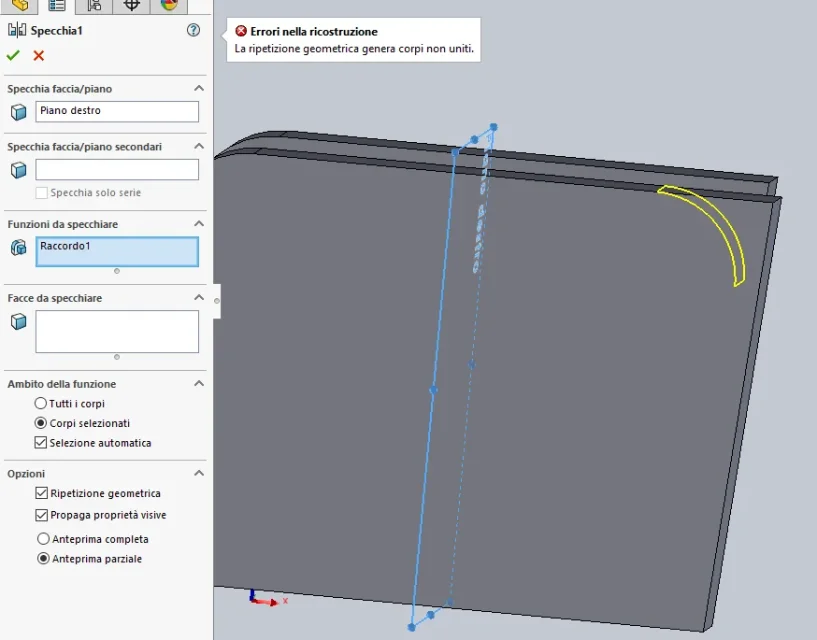Click the empty secondary mirror plane field
817x640 pixels.
(x=117, y=169)
